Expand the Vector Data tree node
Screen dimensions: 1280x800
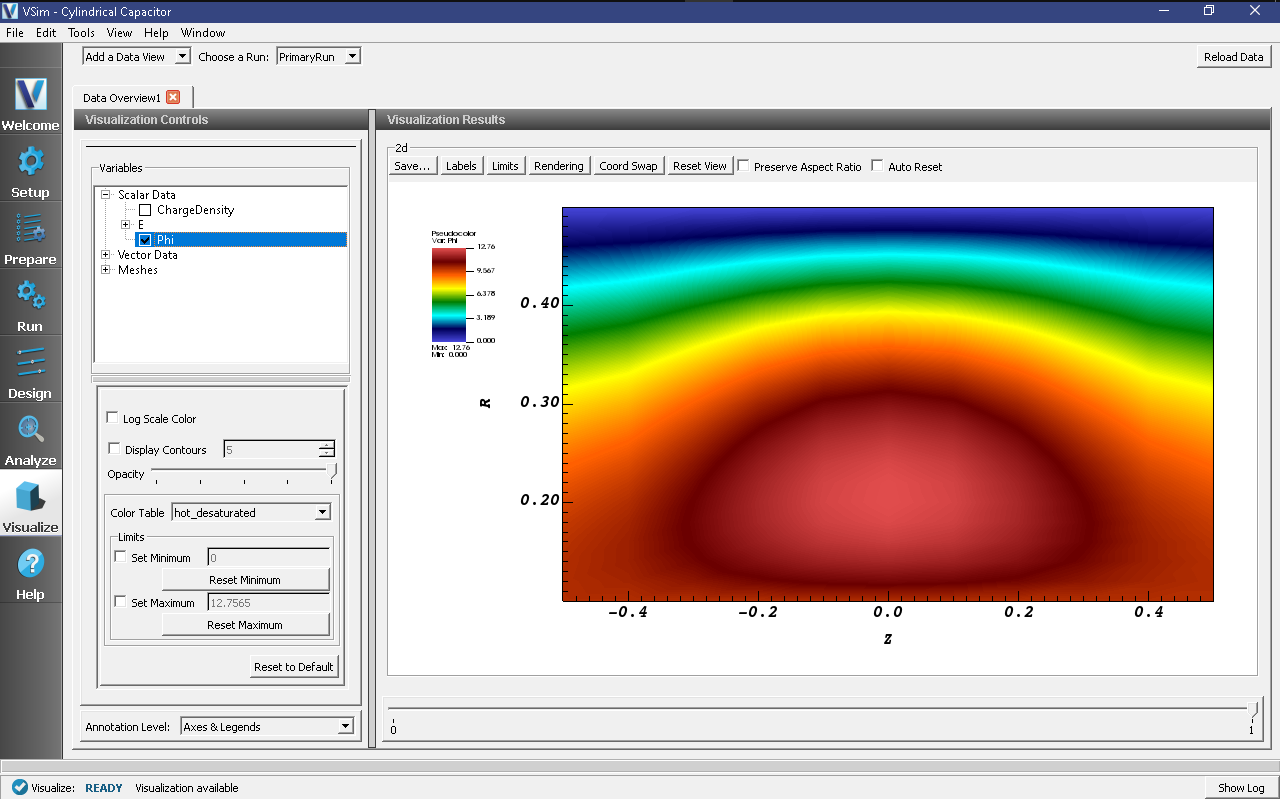point(106,255)
